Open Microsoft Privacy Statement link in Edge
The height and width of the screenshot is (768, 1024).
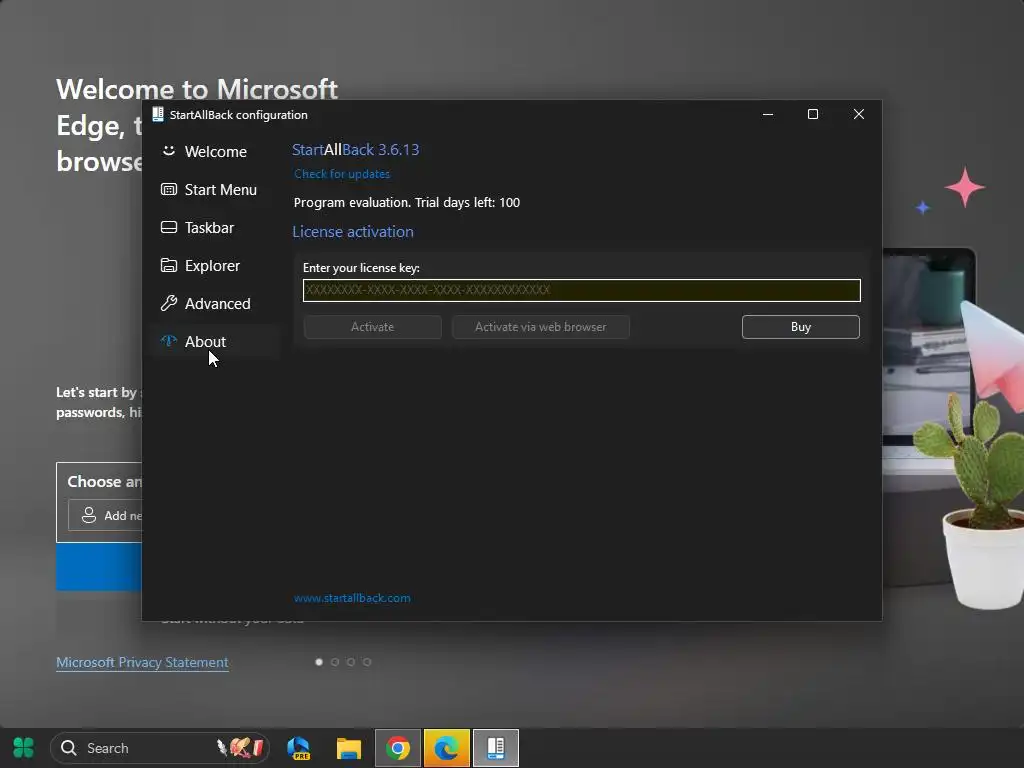pos(142,662)
